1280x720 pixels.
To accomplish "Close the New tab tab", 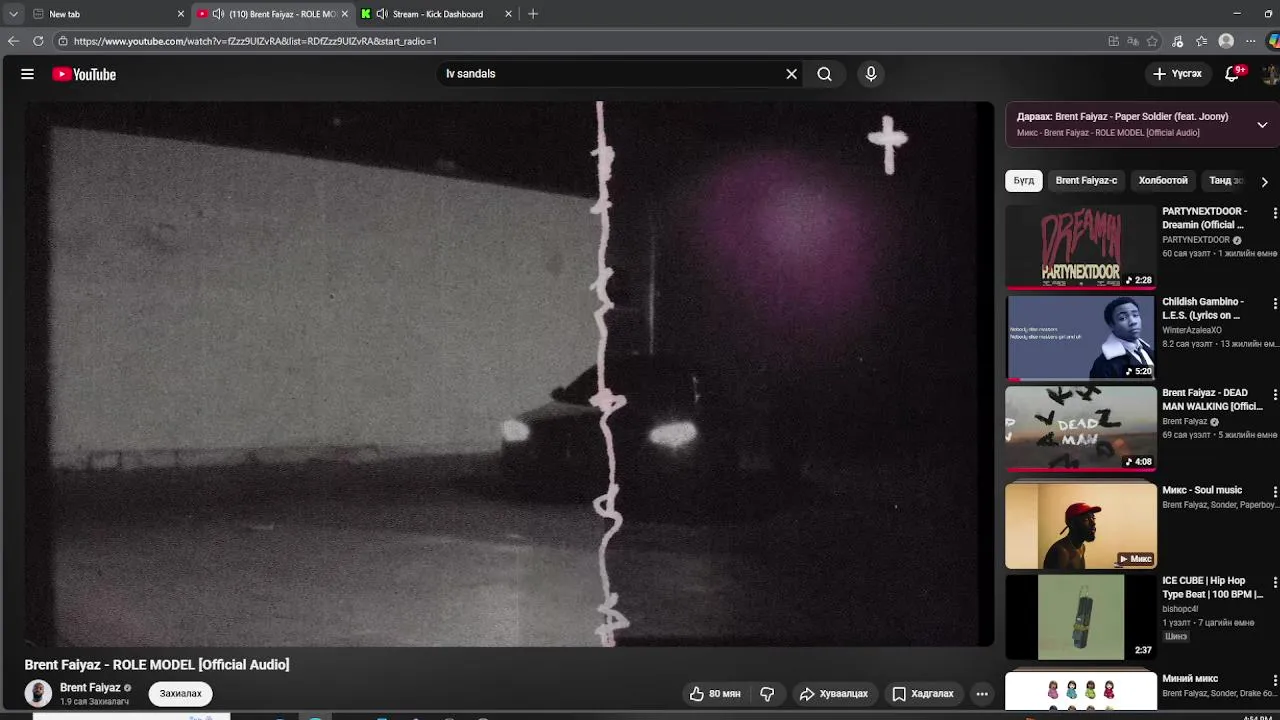I will [x=181, y=14].
